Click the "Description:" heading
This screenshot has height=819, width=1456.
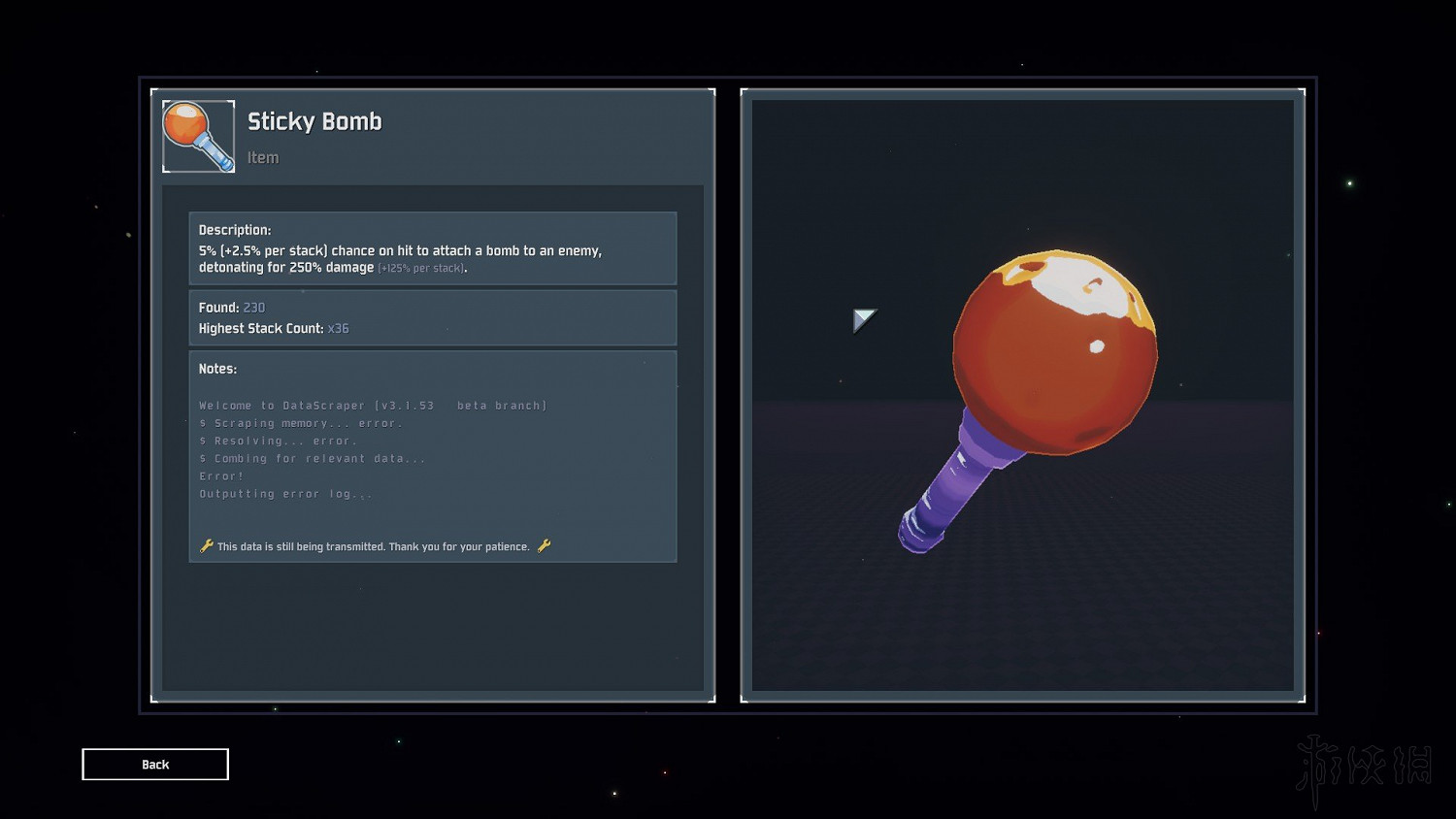coord(235,230)
